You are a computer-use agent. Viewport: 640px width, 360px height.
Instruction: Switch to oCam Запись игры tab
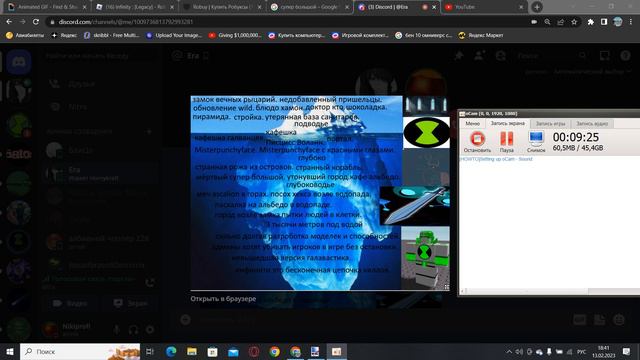pyautogui.click(x=550, y=123)
